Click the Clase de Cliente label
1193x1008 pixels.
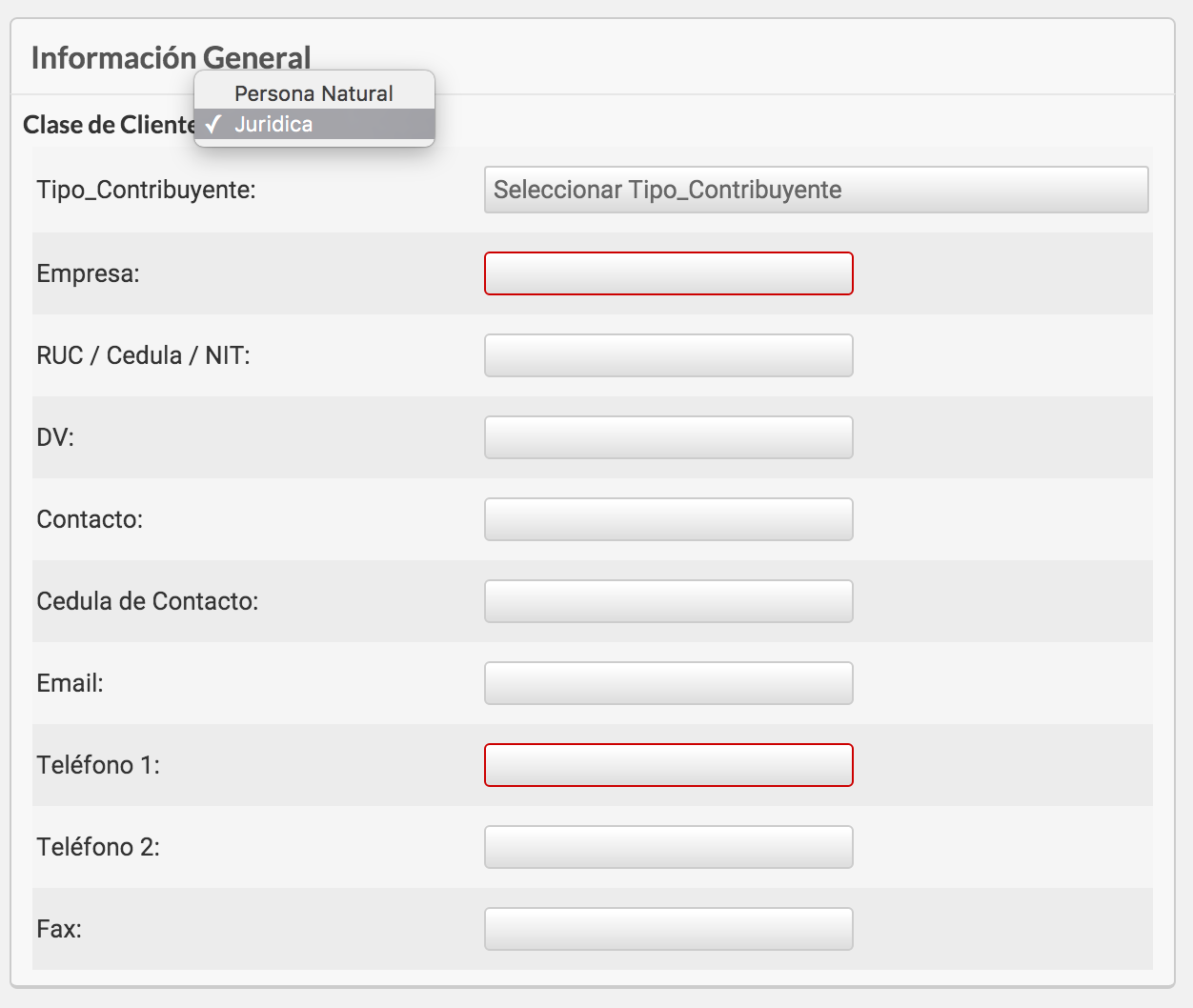pyautogui.click(x=109, y=125)
